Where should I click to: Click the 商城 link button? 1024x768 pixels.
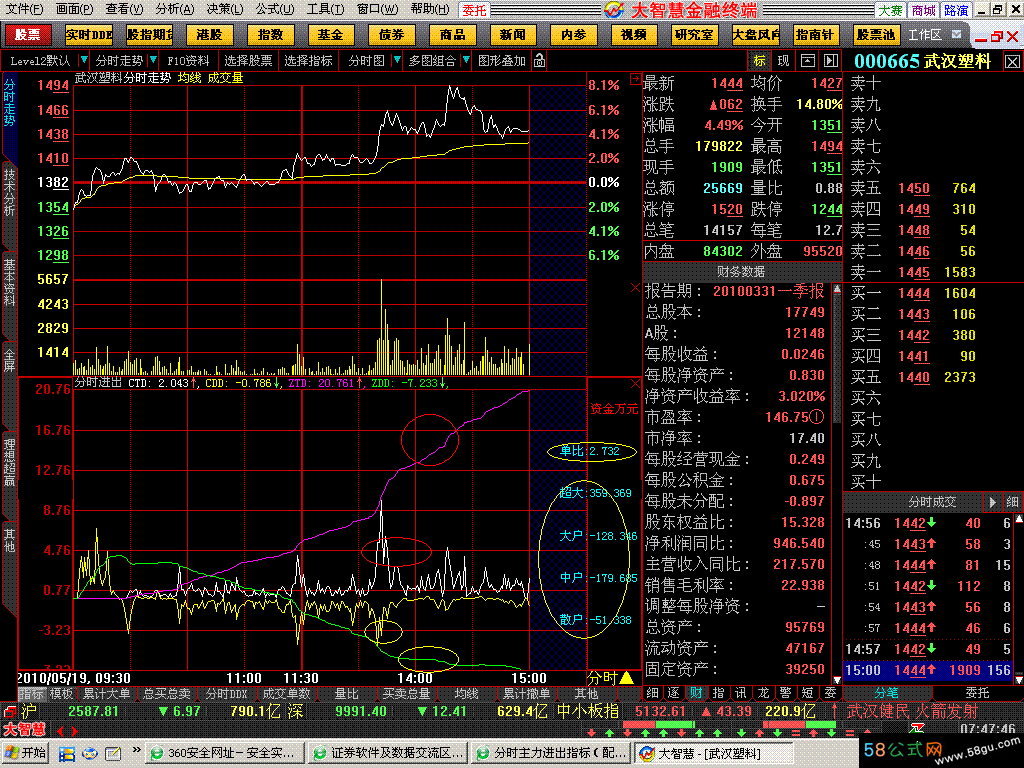pos(923,10)
